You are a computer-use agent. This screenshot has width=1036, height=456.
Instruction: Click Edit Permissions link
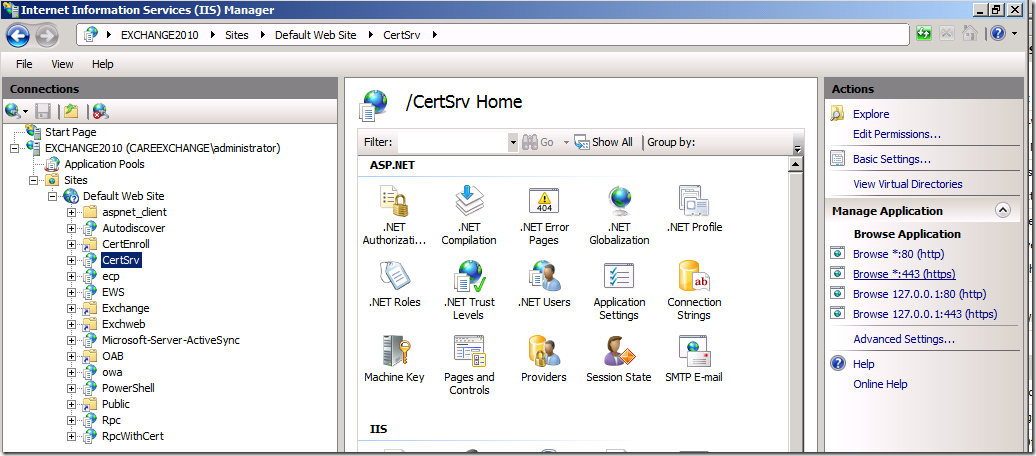point(897,134)
